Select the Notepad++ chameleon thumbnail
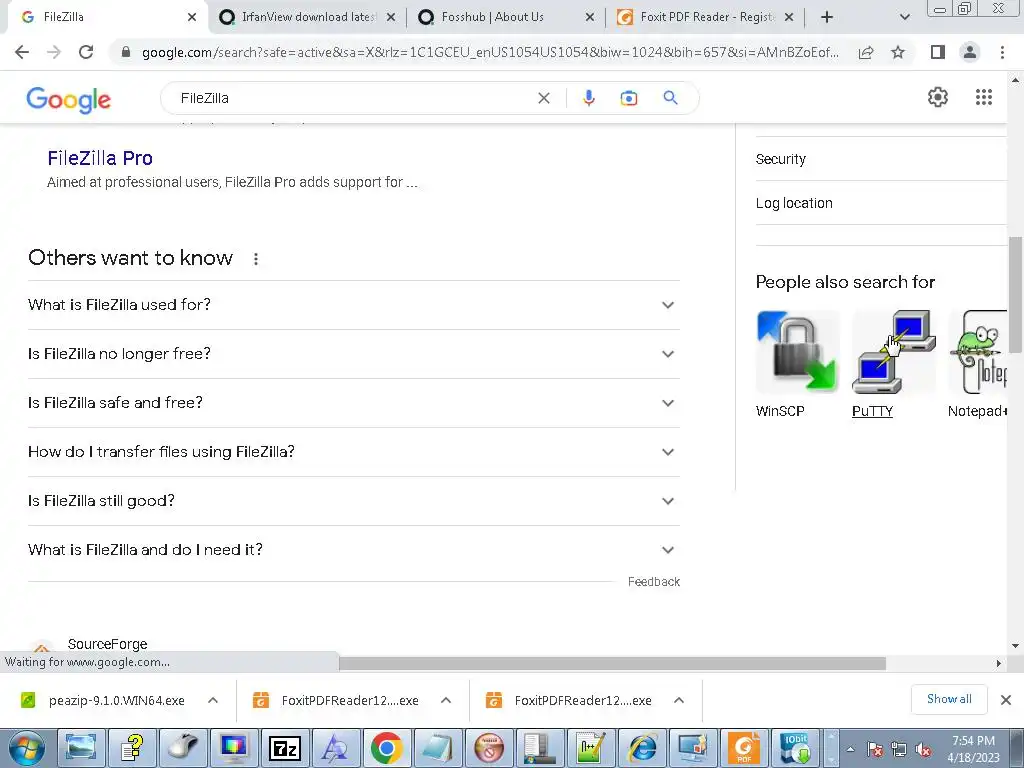 tap(978, 352)
